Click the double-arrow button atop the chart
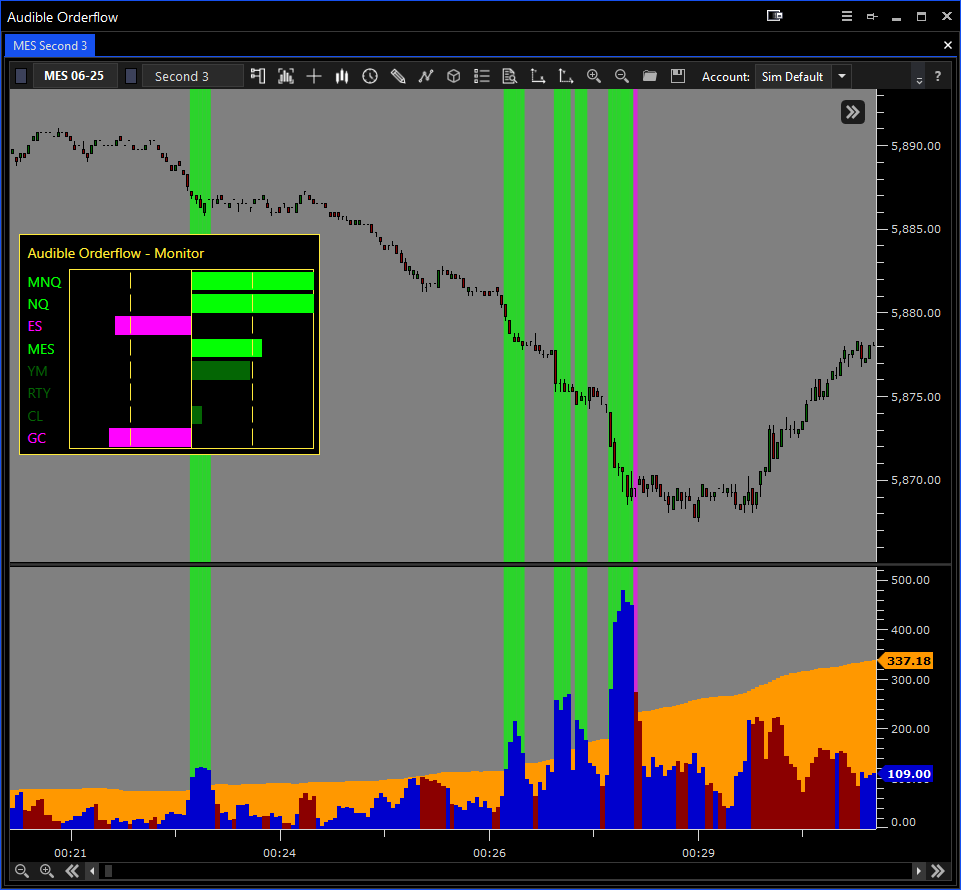 pos(853,112)
